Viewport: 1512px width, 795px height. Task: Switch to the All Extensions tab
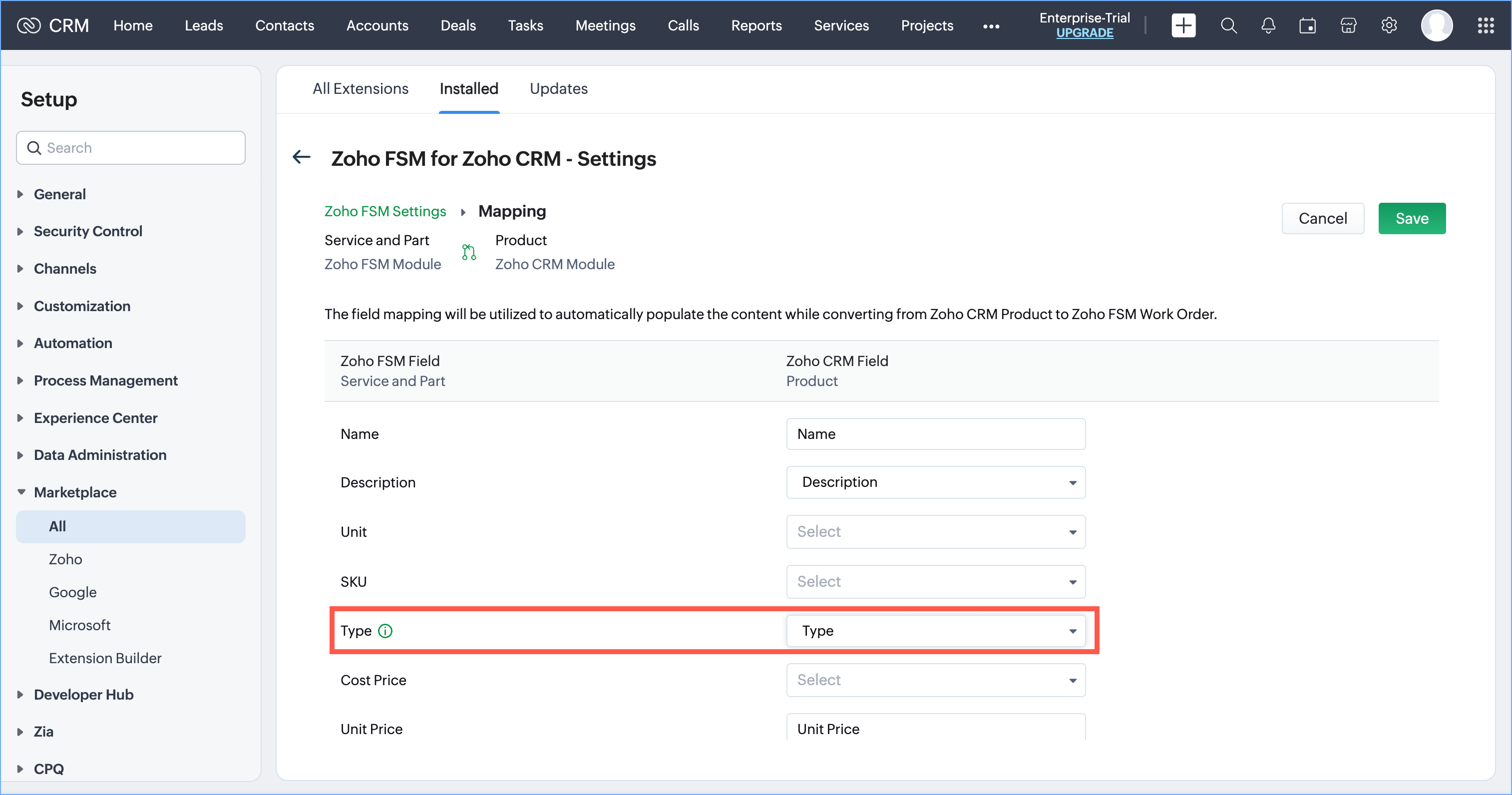361,89
